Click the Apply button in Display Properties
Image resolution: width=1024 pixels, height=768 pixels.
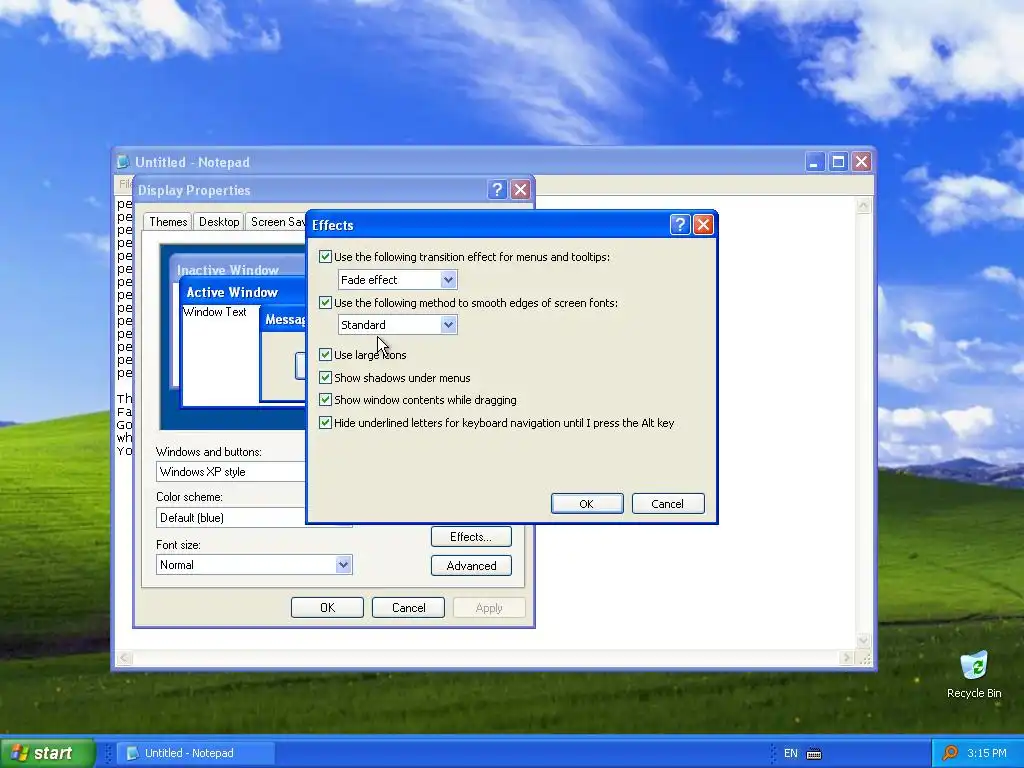[x=489, y=607]
